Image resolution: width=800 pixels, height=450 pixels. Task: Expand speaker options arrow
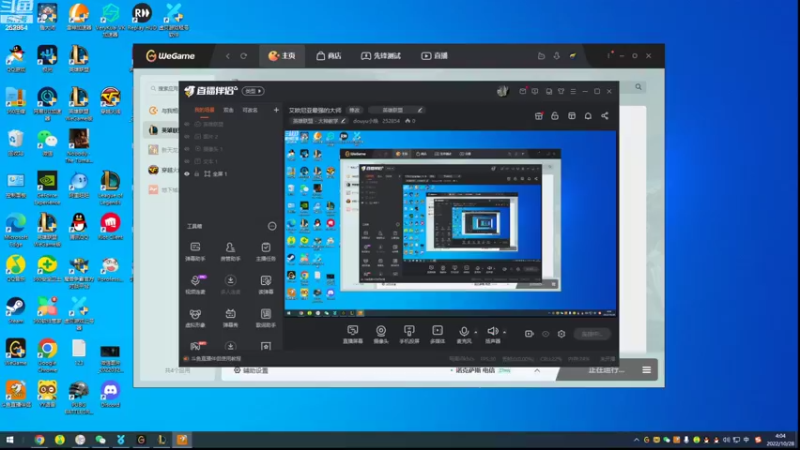tap(505, 332)
